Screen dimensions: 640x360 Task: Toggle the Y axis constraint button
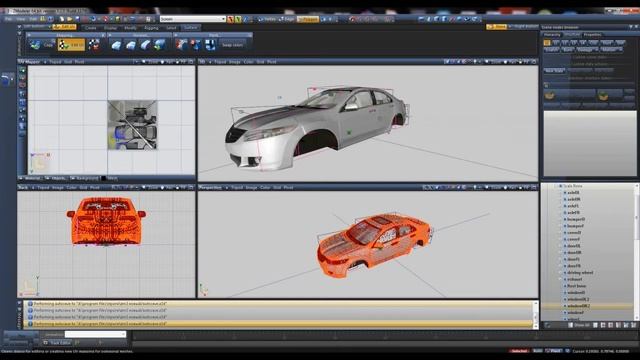pyautogui.click(x=238, y=19)
